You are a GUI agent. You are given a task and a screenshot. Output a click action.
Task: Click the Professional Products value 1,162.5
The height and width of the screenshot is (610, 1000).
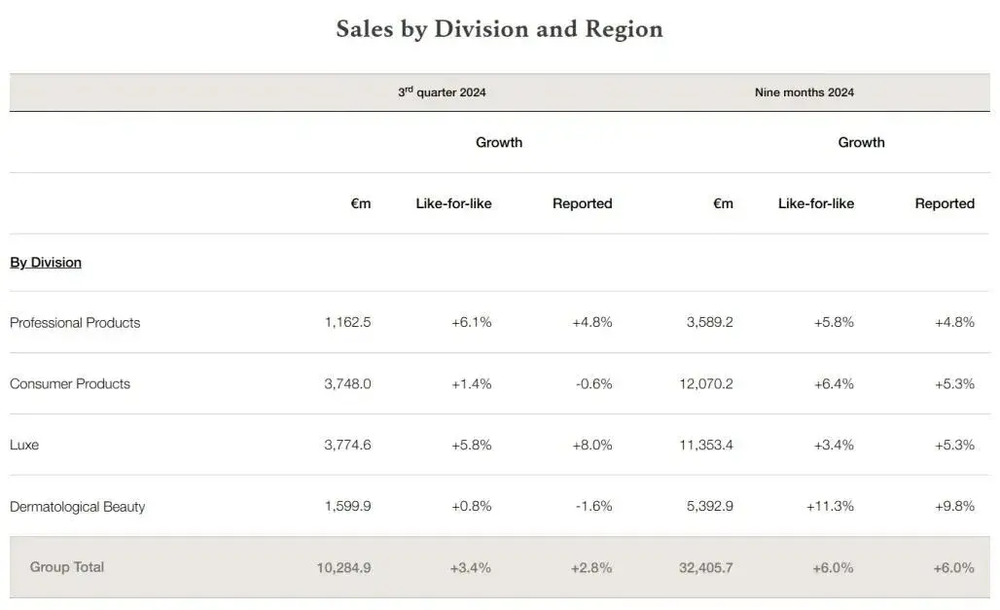point(347,322)
